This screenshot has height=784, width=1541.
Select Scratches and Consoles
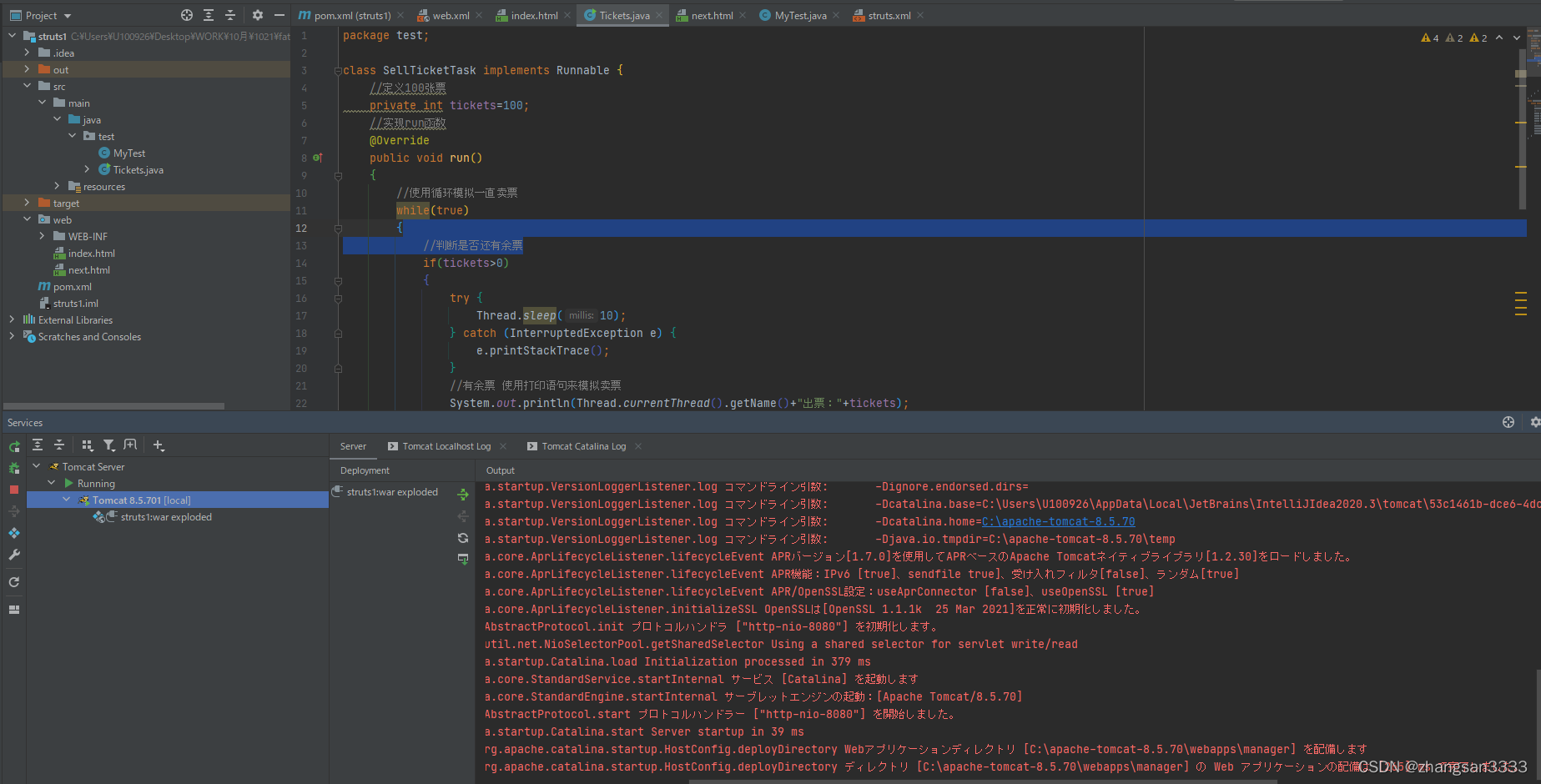click(x=89, y=336)
